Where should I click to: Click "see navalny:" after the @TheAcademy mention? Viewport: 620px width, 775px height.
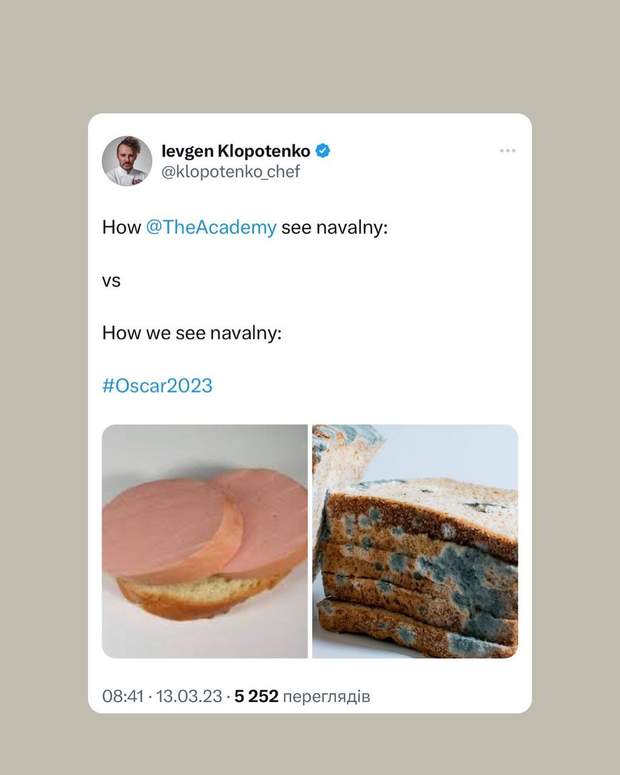[x=334, y=227]
